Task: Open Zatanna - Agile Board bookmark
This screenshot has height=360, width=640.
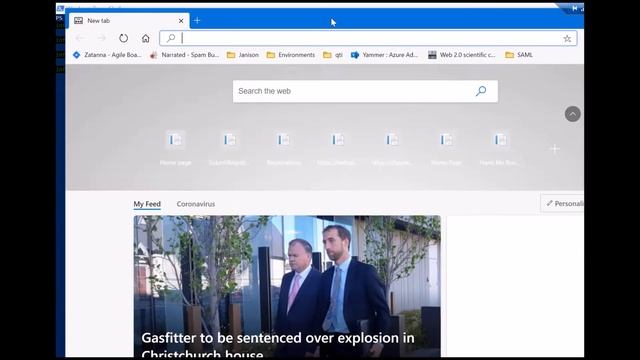Action: (x=107, y=55)
